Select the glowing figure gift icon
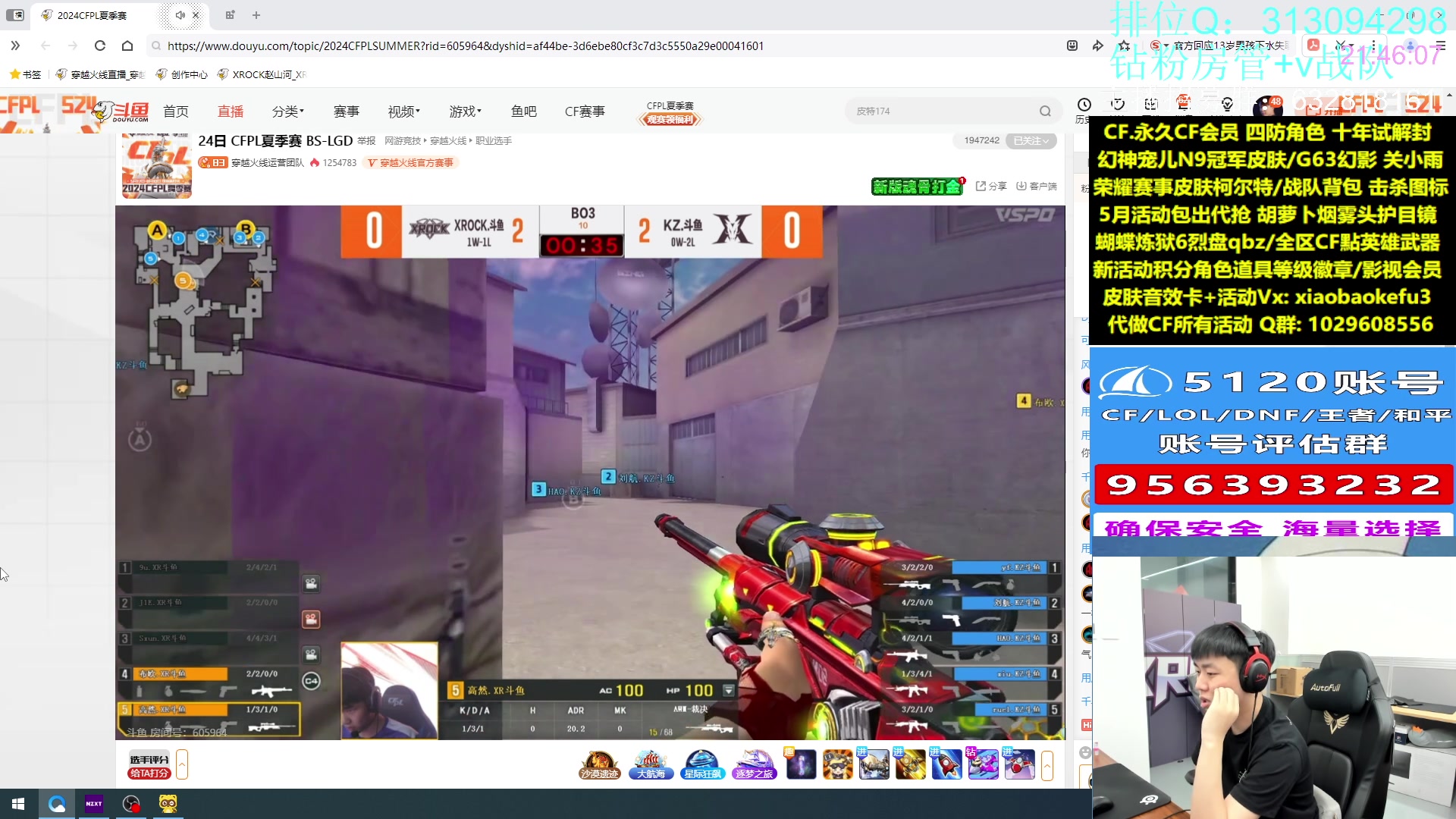This screenshot has height=819, width=1456. 801,764
